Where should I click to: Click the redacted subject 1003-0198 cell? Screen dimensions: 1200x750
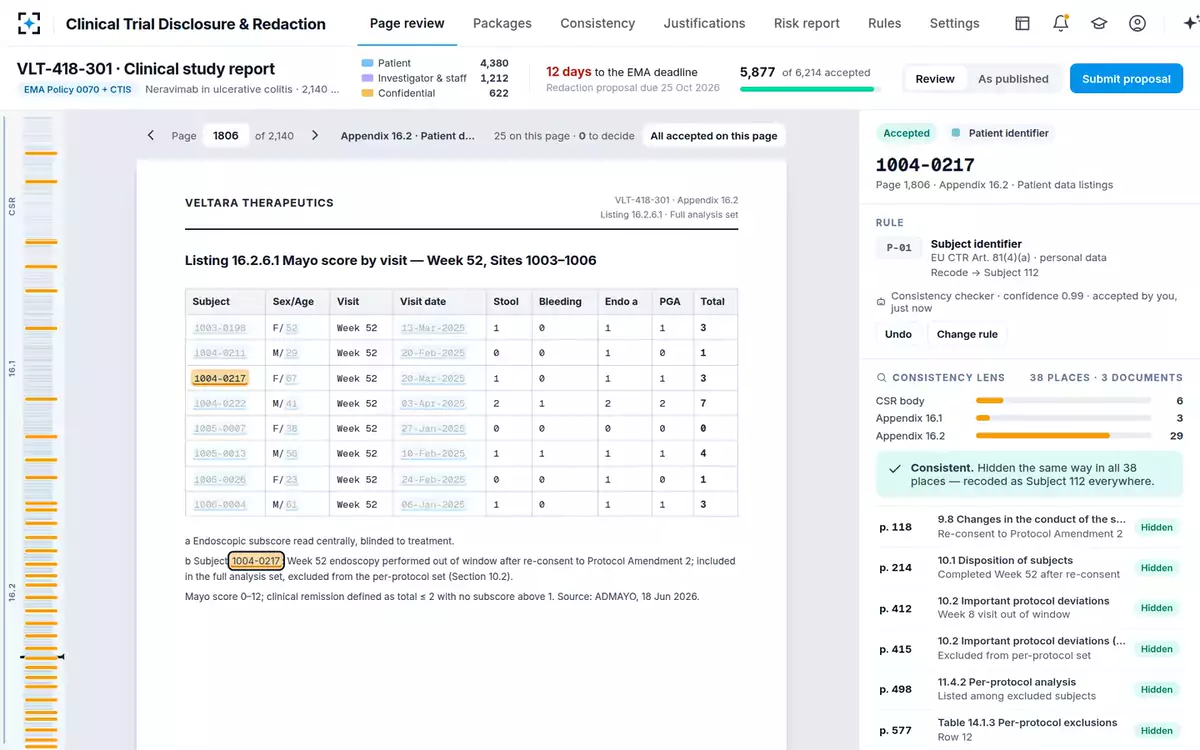click(x=220, y=328)
